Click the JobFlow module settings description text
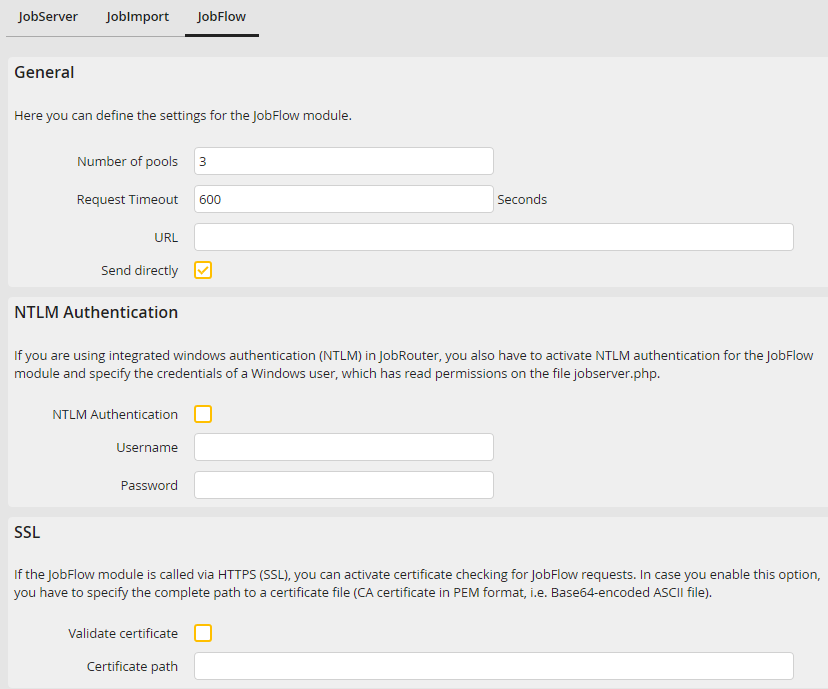The image size is (828, 689). [183, 116]
